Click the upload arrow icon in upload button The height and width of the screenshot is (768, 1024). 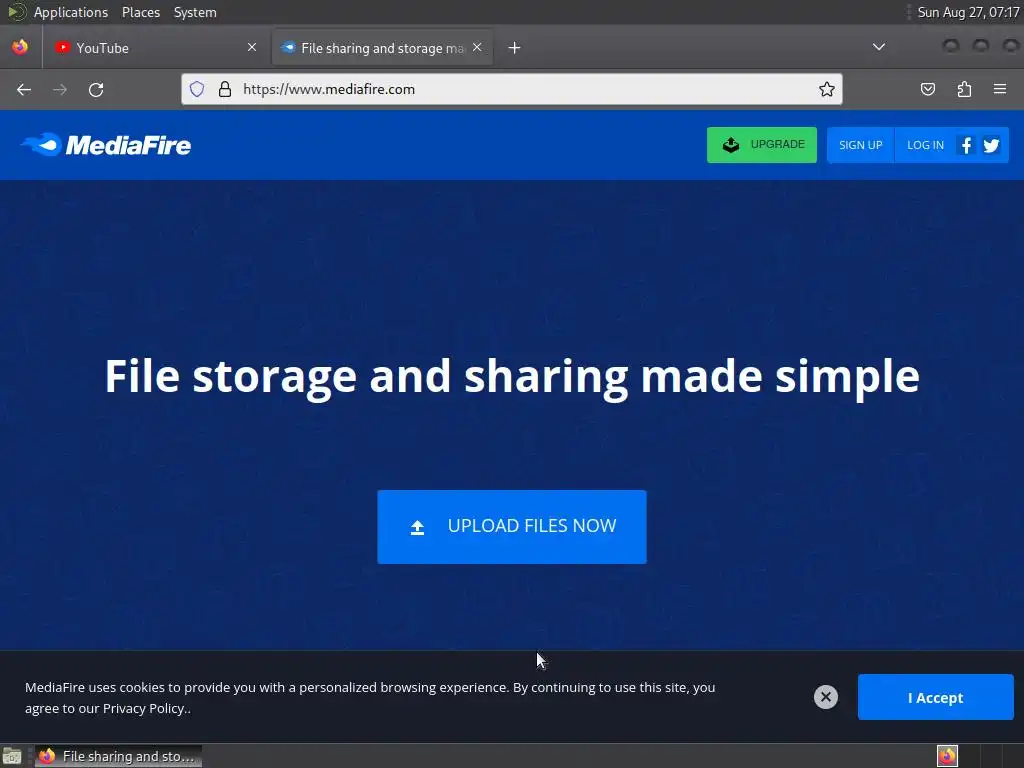(417, 527)
